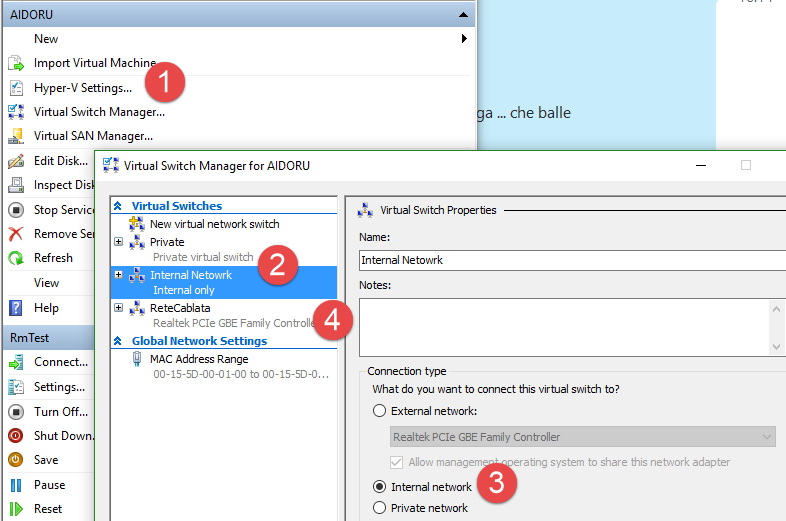Viewport: 786px width, 521px height.
Task: Click the Save action for RmTest
Action: tap(46, 460)
